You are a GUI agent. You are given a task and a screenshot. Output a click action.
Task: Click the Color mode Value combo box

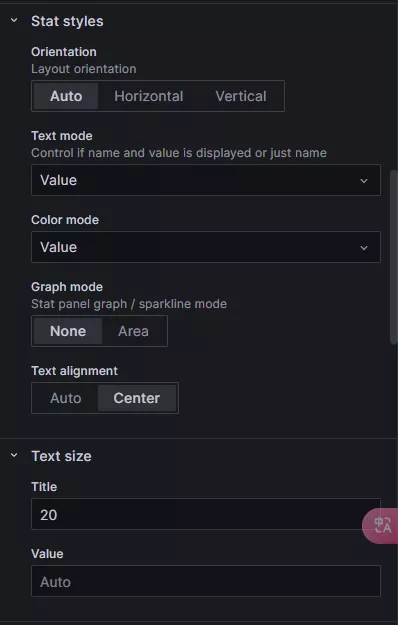point(206,247)
